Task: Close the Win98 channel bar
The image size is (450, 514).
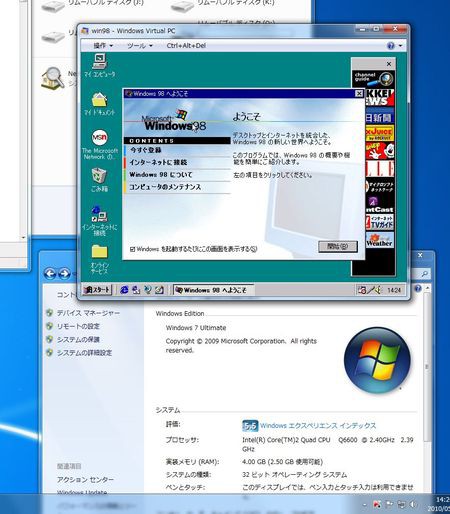Action: pyautogui.click(x=389, y=64)
